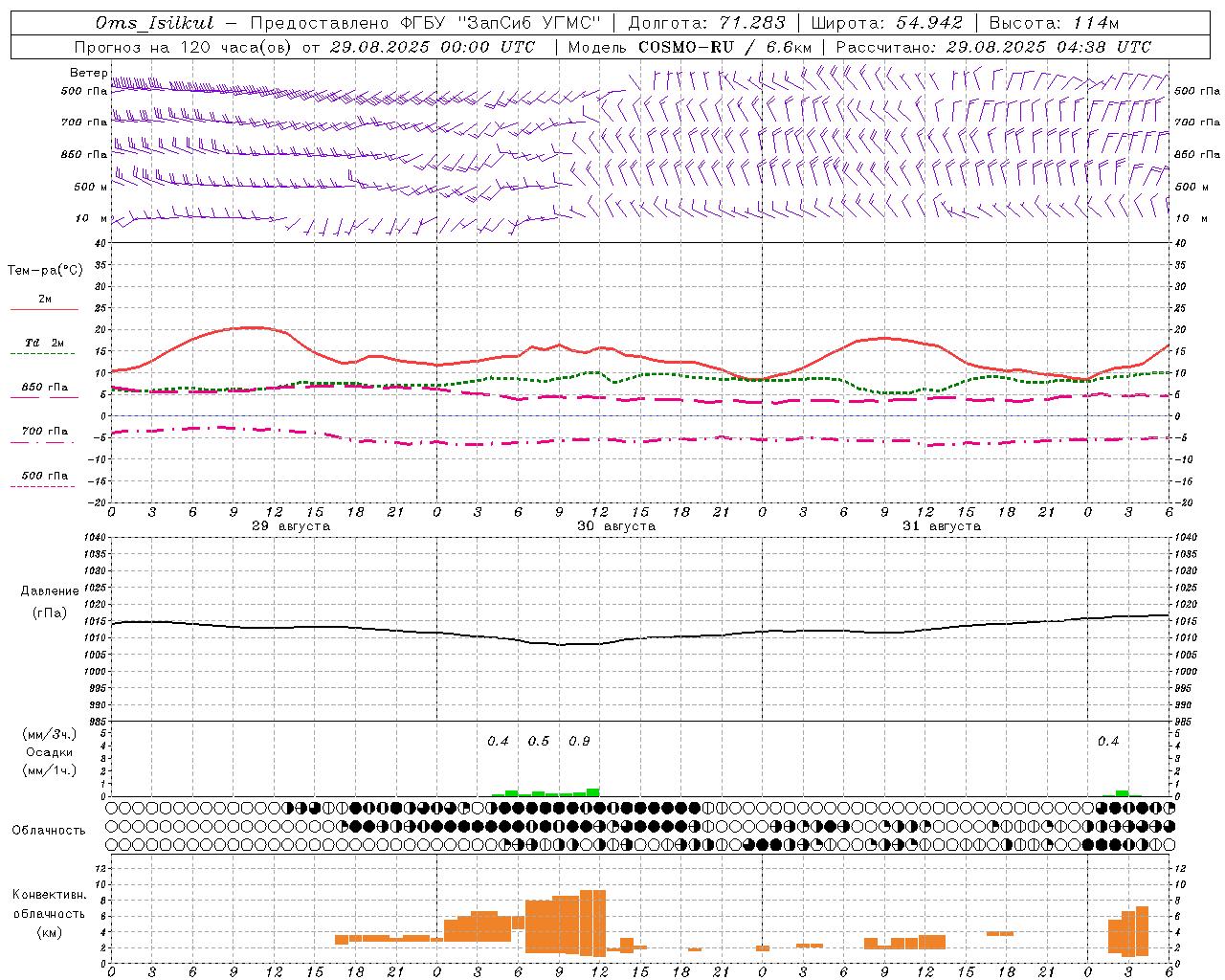This screenshot has height=980, width=1225.
Task: Click the "850 гПа" entry in temperature legend
Action: 45,388
